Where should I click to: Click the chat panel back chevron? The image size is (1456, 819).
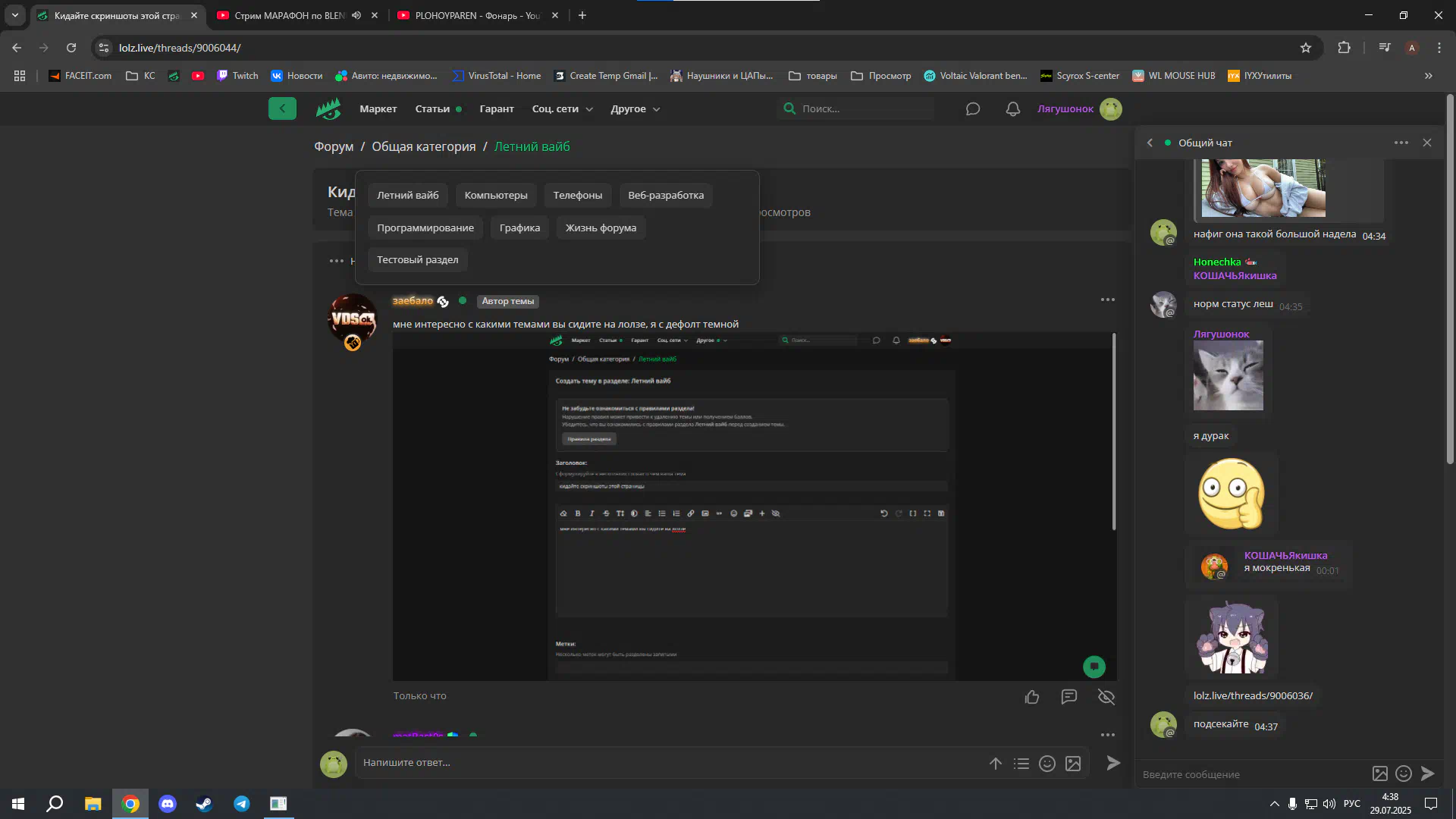point(1150,143)
